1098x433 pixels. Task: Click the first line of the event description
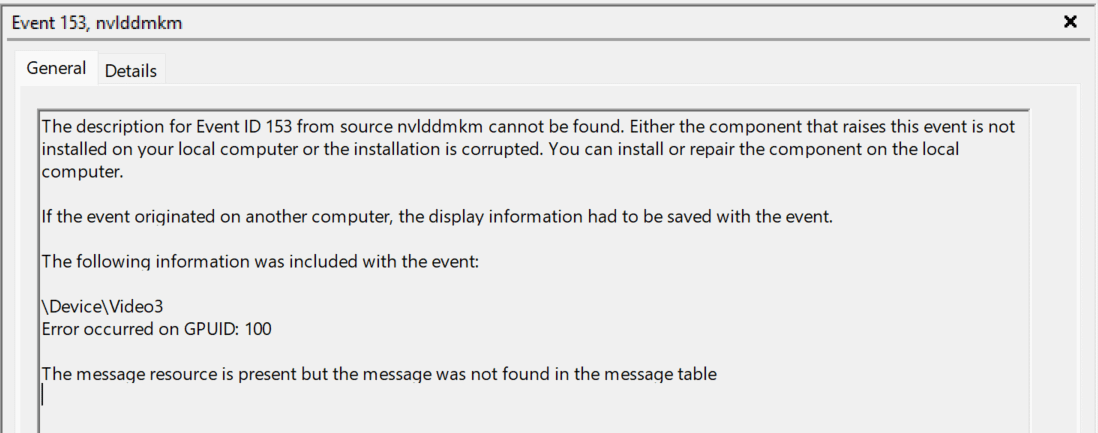pyautogui.click(x=520, y=128)
